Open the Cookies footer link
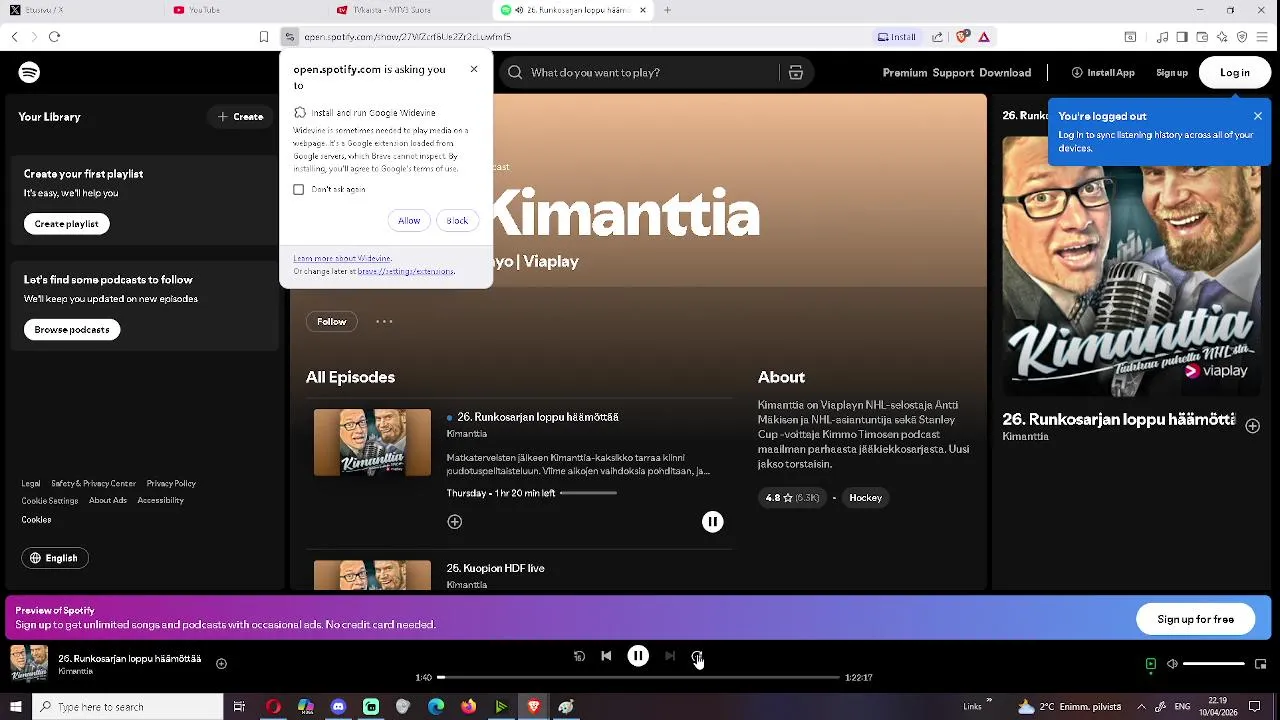This screenshot has width=1280, height=720. pos(36,520)
